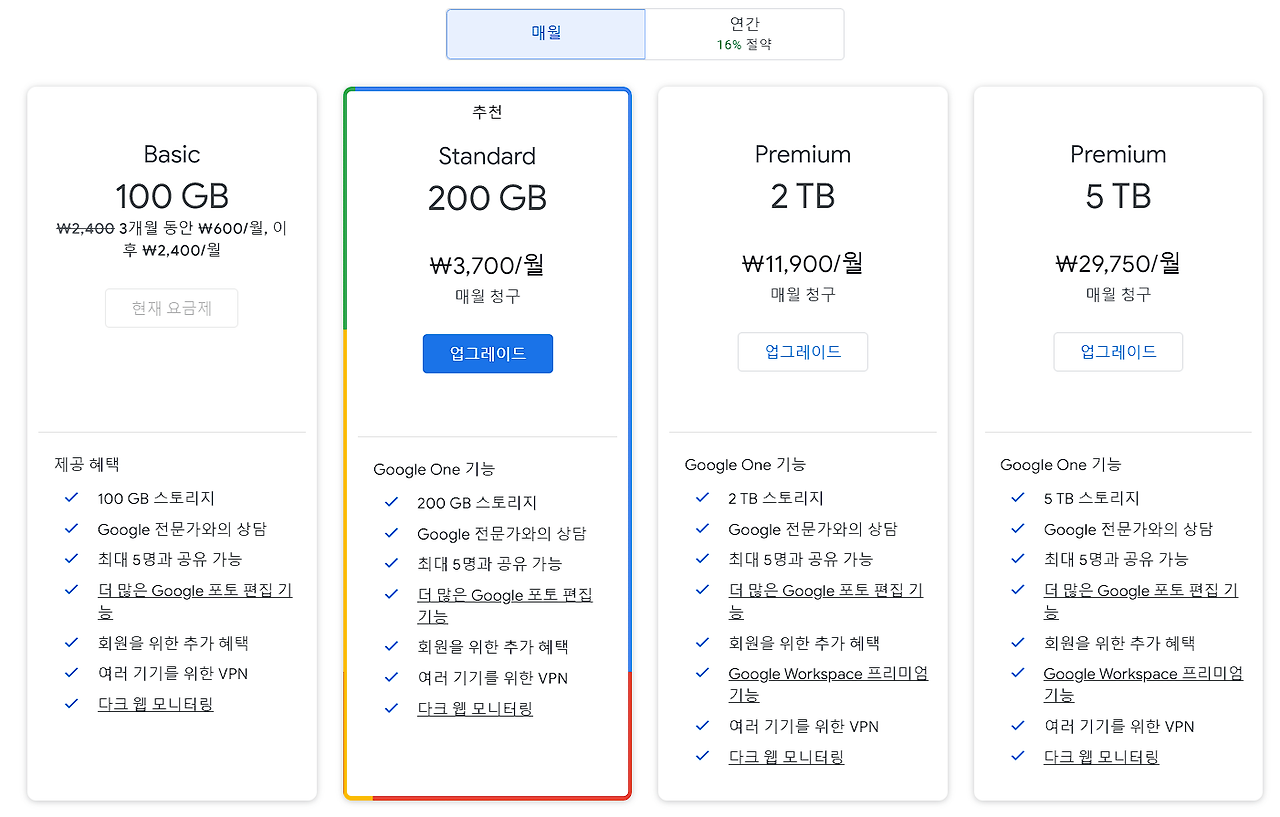Click 업그레이드 on the Standard 200 GB plan
1280x817 pixels.
(x=487, y=353)
